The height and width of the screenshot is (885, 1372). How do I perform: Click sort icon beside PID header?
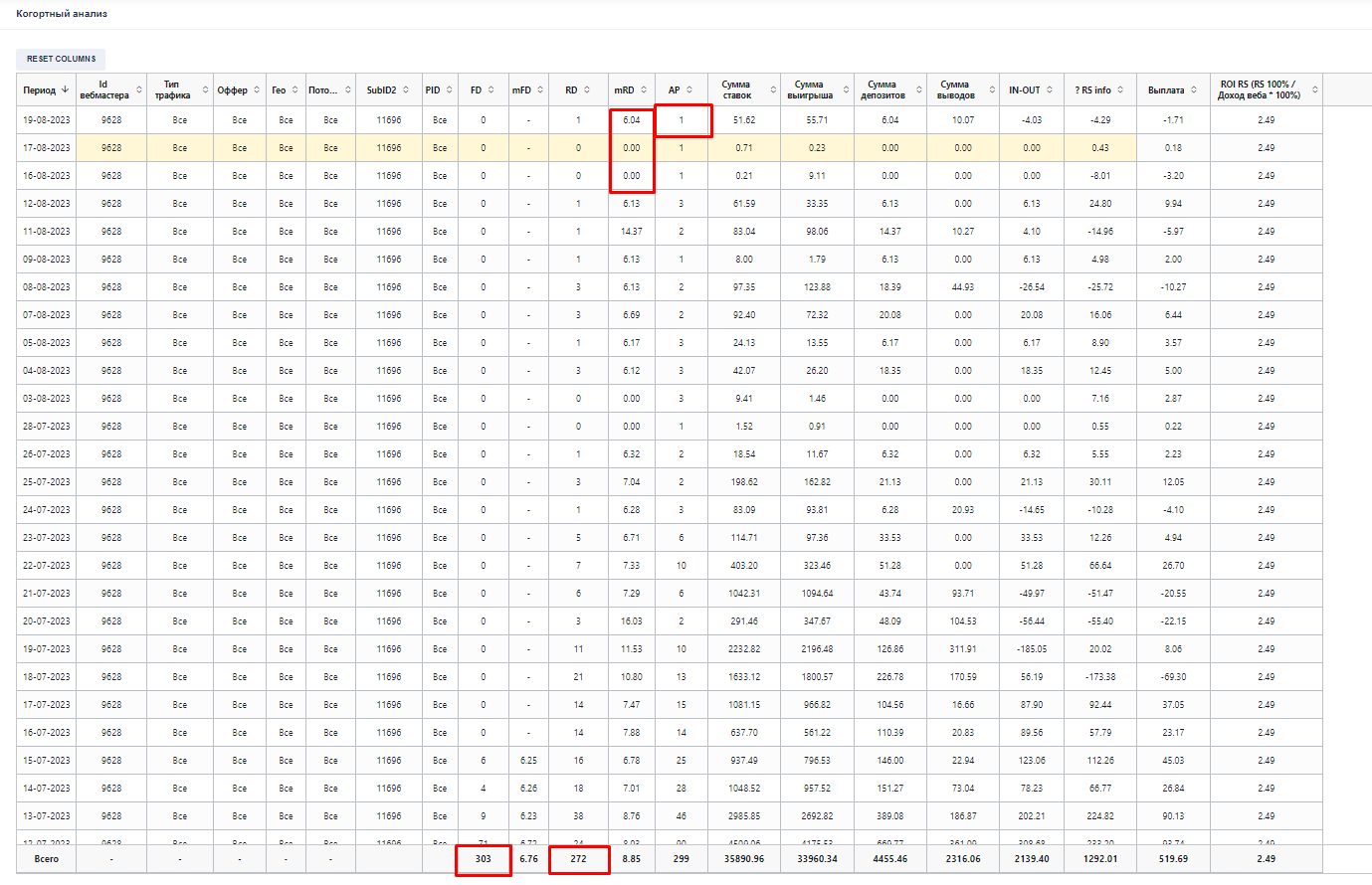pyautogui.click(x=450, y=89)
